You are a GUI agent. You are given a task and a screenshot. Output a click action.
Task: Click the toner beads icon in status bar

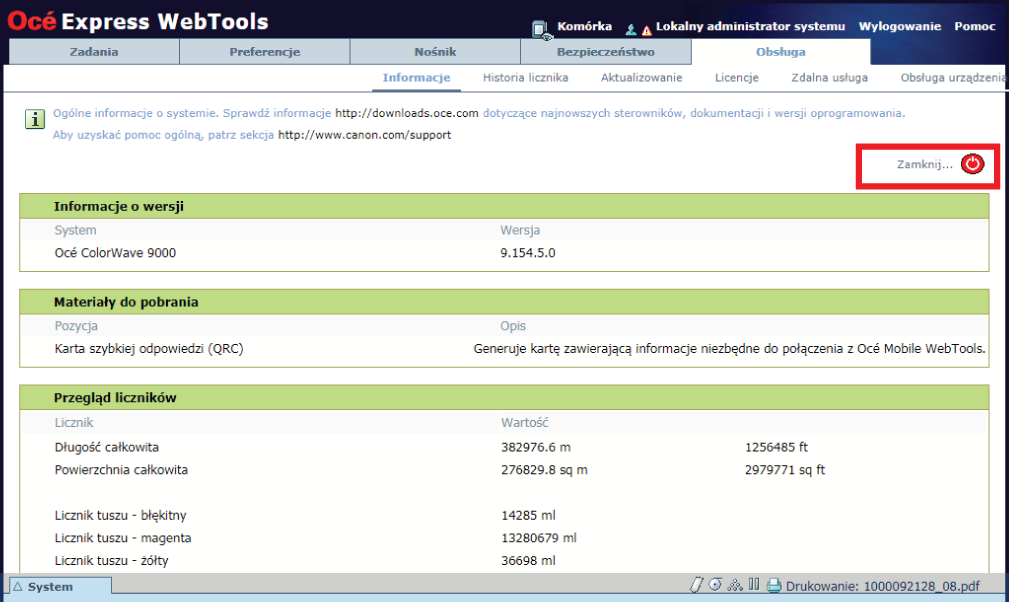tap(735, 585)
